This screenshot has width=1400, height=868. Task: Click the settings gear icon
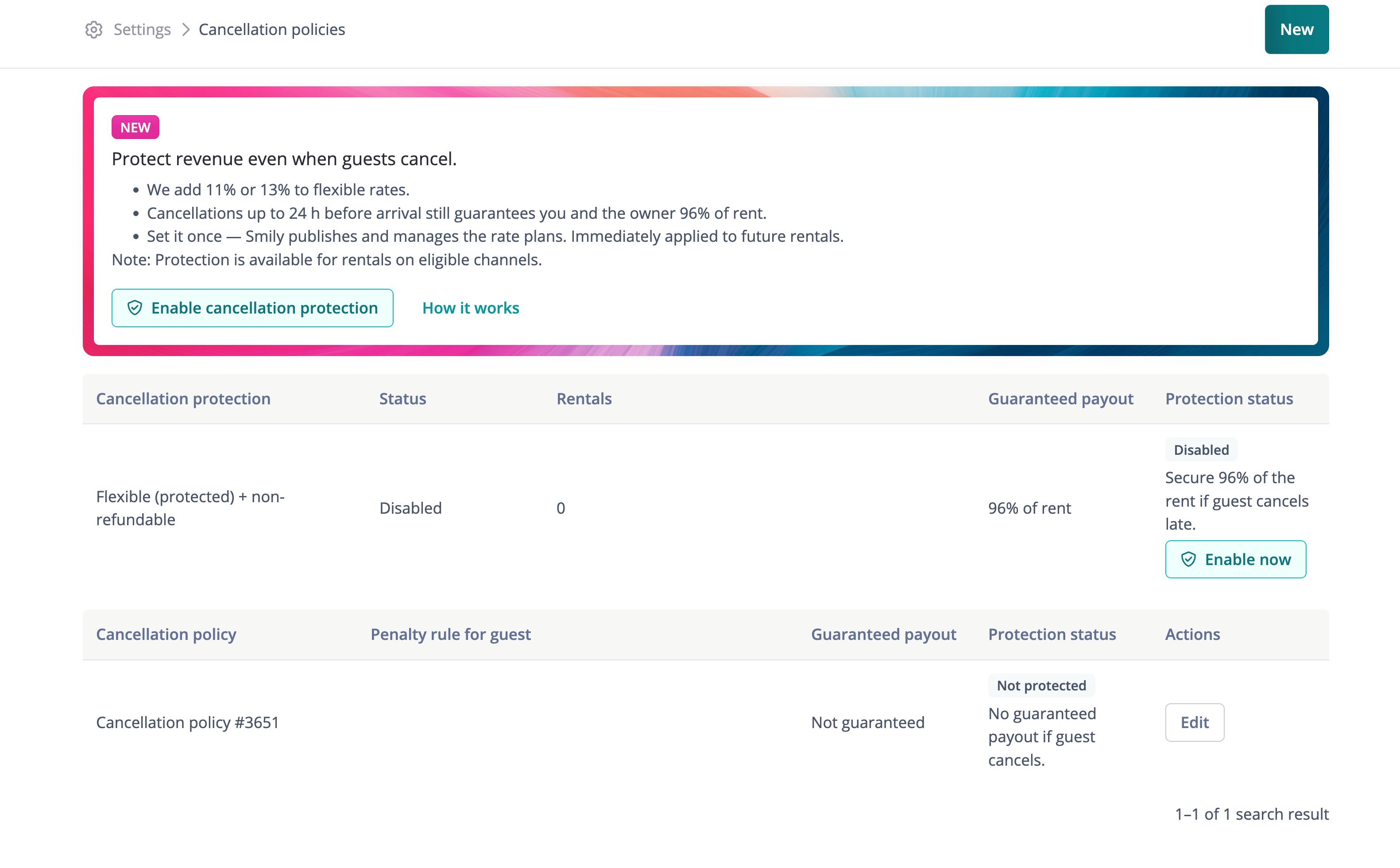click(93, 29)
